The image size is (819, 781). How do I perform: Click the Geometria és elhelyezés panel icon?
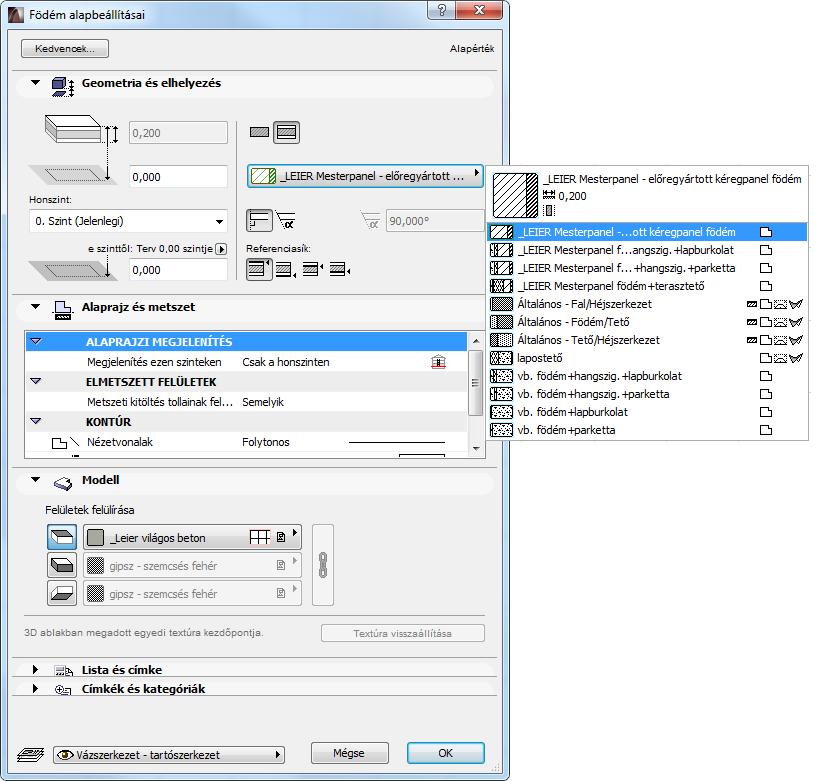[63, 86]
